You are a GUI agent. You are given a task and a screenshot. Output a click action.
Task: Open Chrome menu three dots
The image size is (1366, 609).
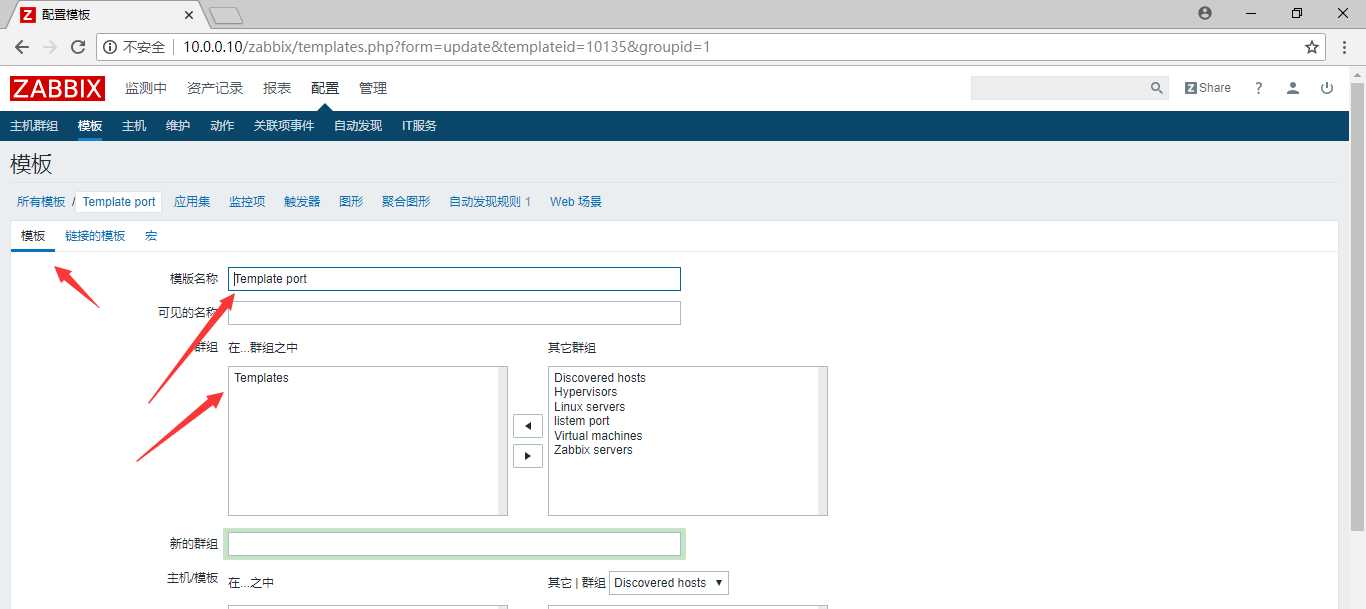[x=1345, y=47]
